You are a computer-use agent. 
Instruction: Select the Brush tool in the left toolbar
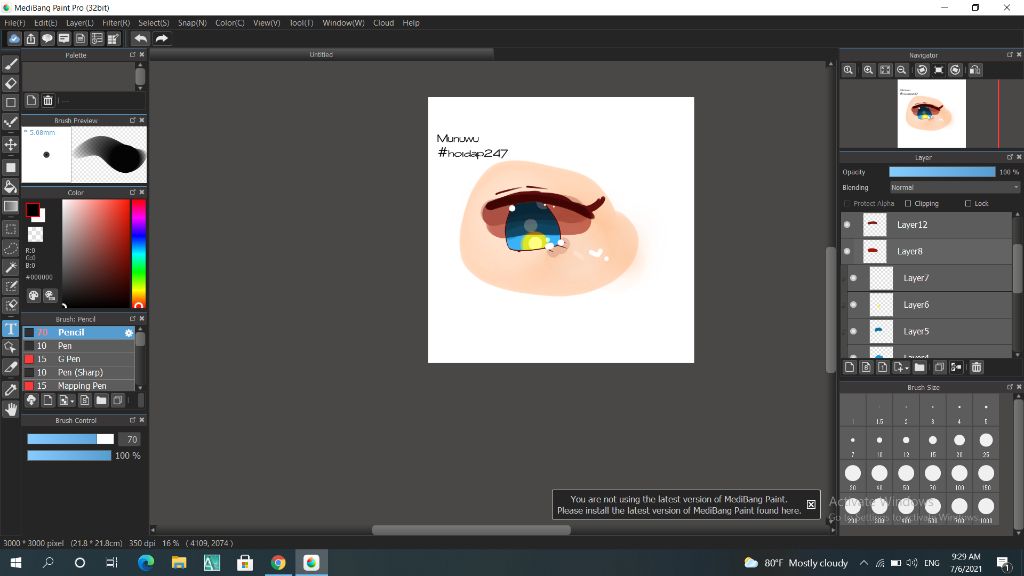click(x=10, y=64)
